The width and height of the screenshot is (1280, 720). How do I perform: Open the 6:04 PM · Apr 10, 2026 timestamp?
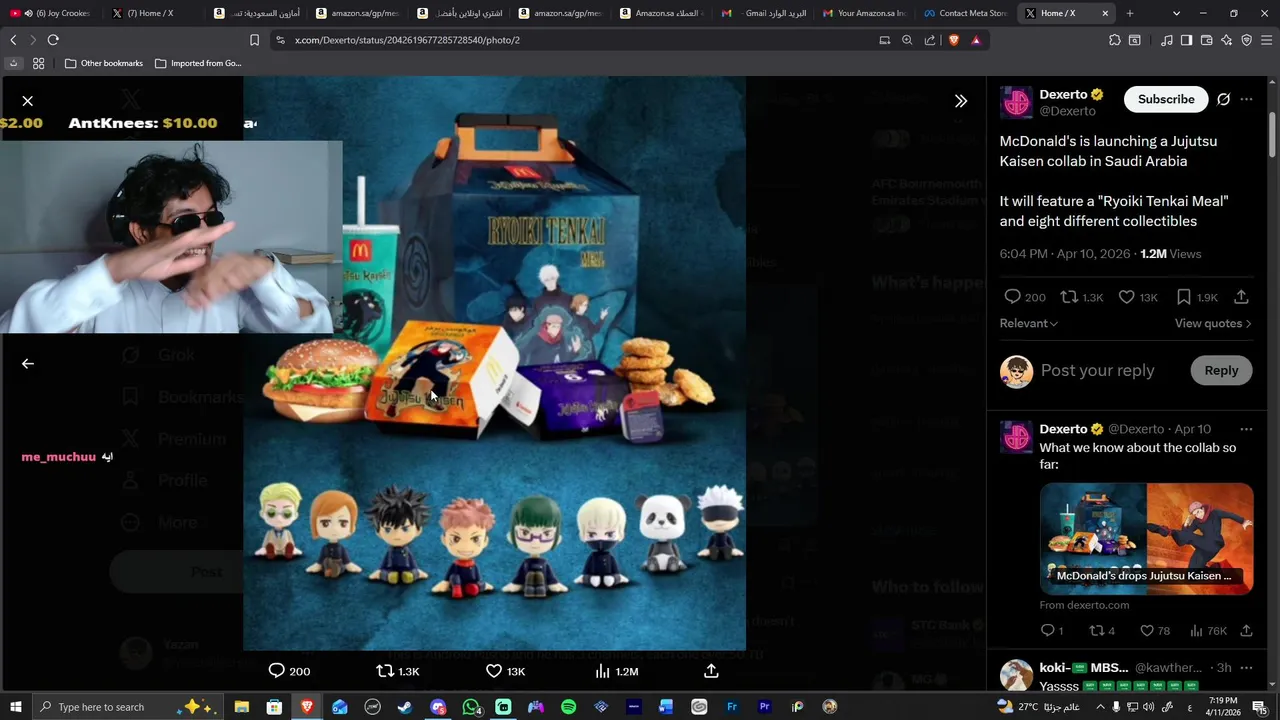(x=1064, y=254)
